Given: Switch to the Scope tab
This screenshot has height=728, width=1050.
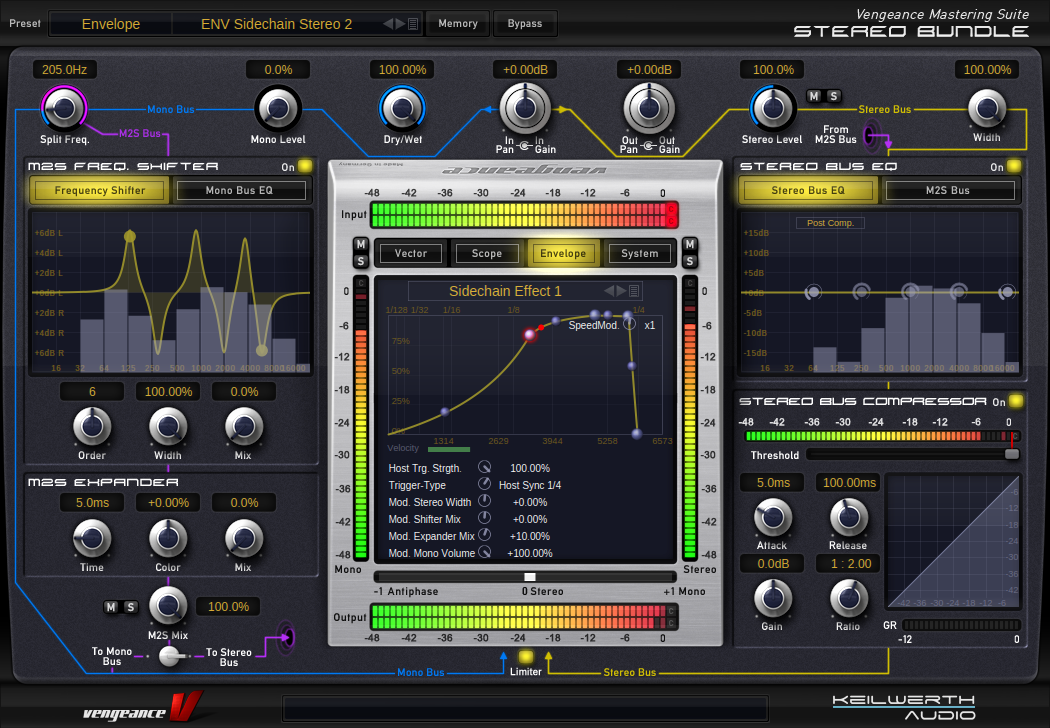Looking at the screenshot, I should tap(487, 253).
